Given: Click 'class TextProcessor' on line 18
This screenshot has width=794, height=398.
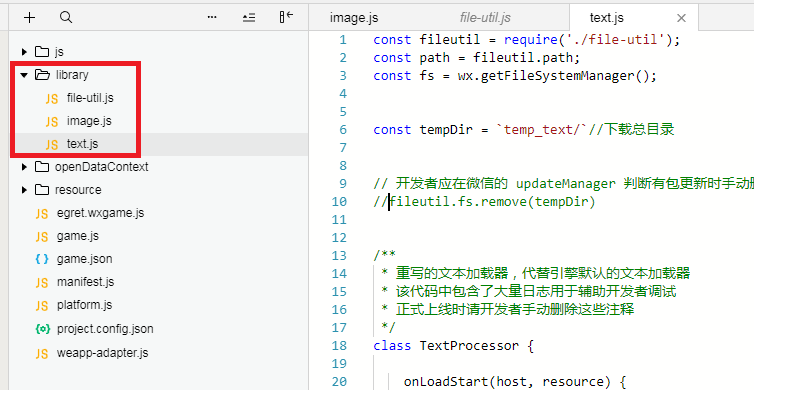Looking at the screenshot, I should (446, 346).
